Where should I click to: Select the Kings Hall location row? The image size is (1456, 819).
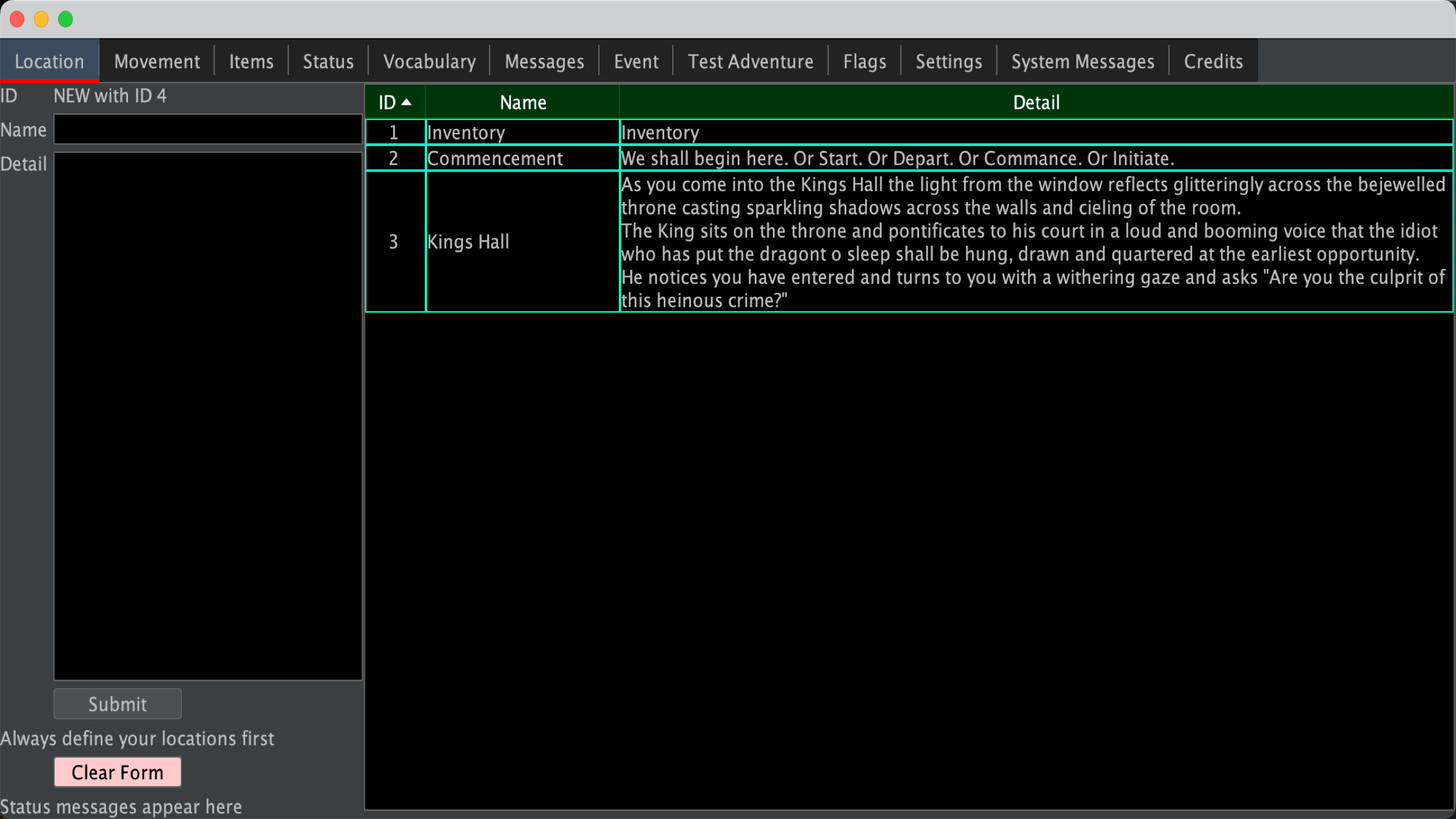coord(522,241)
